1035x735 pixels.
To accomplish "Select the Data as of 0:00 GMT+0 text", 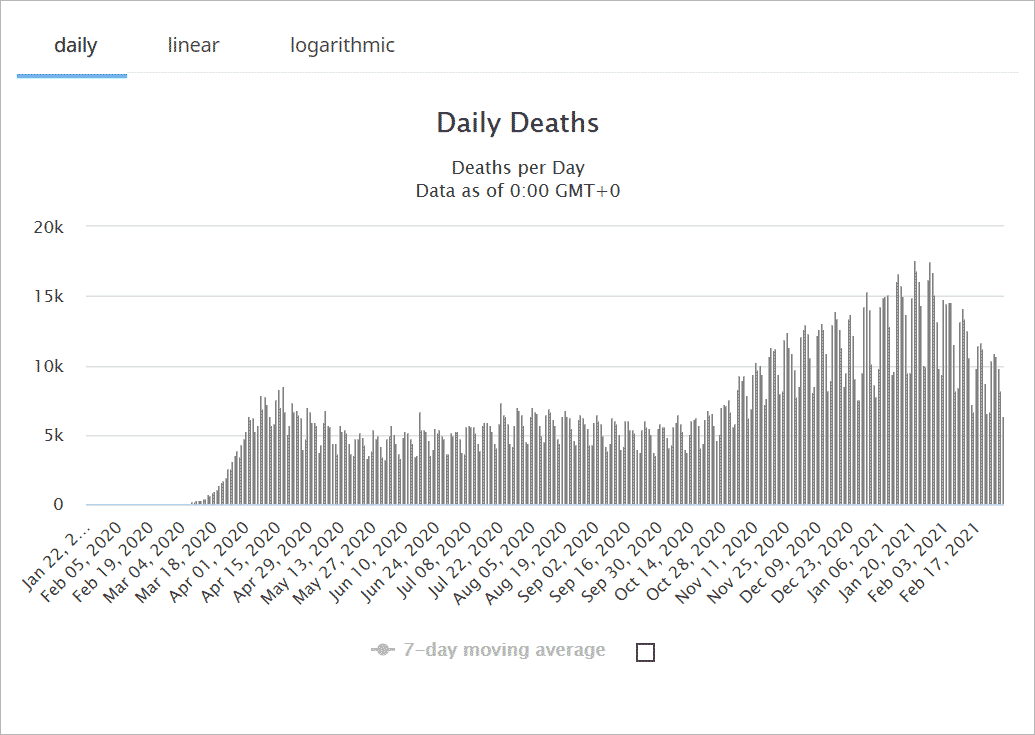I will tap(517, 190).
